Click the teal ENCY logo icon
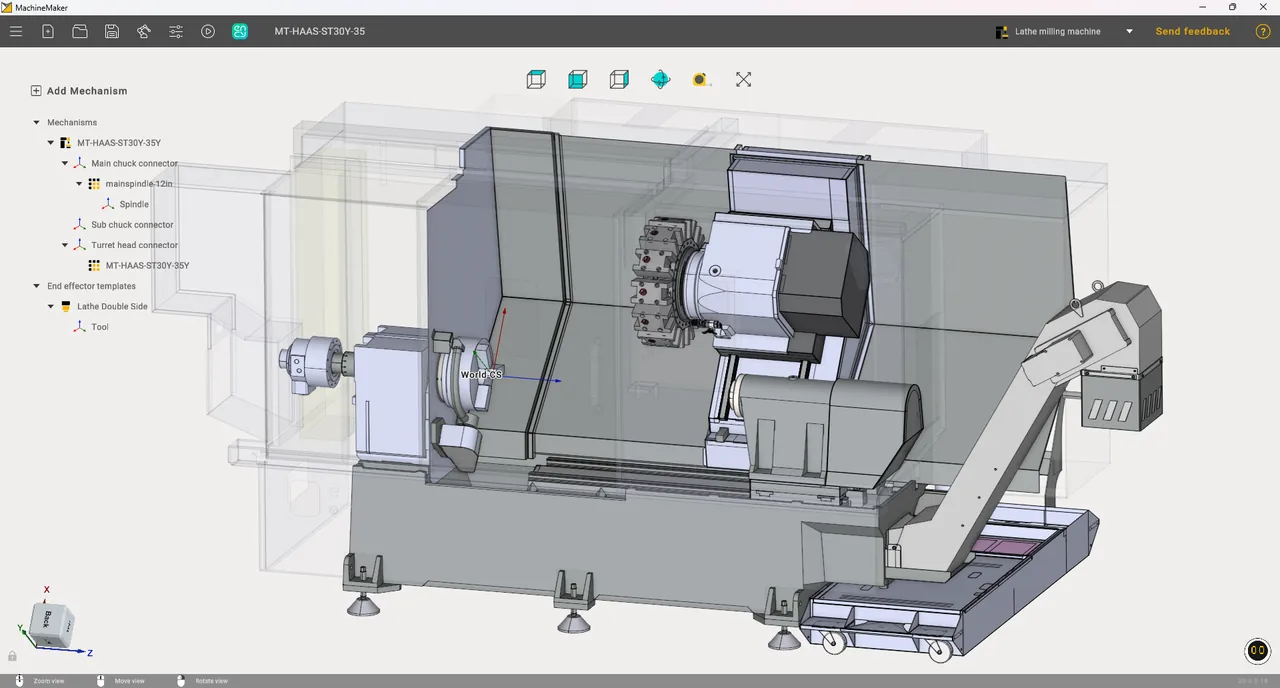Viewport: 1280px width, 688px height. tap(240, 31)
